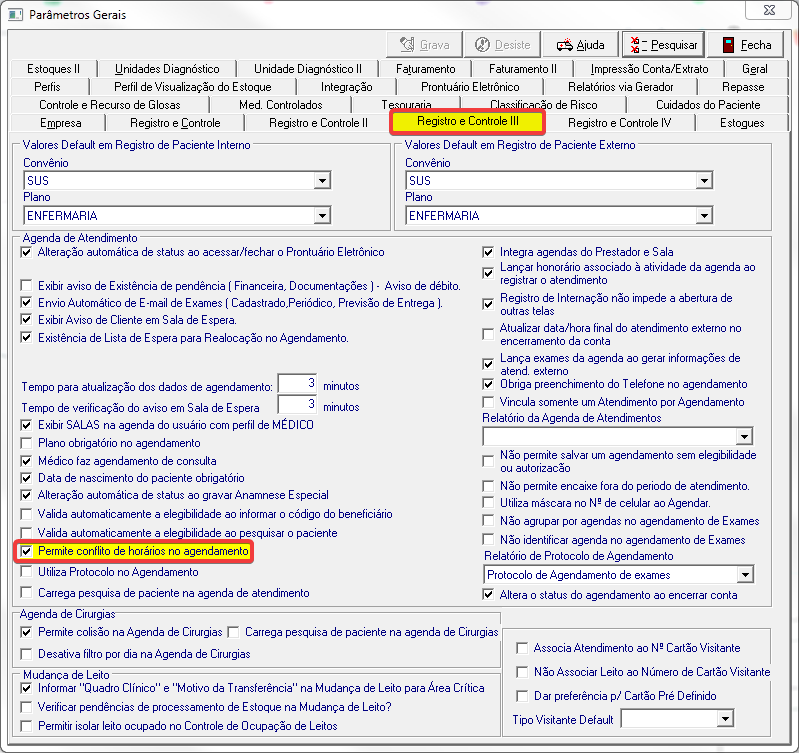Close the Parâmetros Gerais window
Viewport: 799px width, 753px height.
pyautogui.click(x=769, y=10)
